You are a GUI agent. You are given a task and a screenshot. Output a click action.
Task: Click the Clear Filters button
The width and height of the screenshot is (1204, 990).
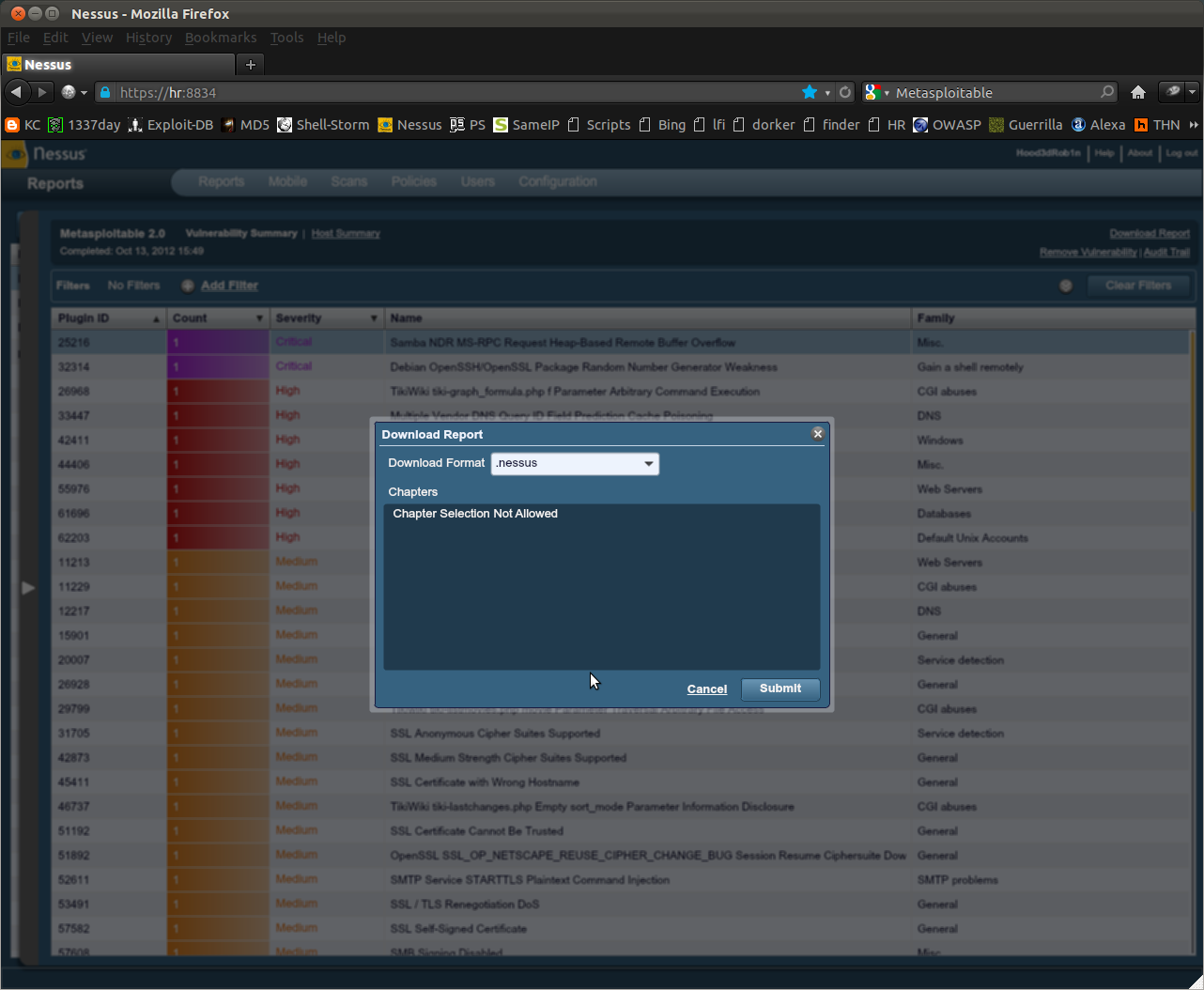coord(1138,286)
